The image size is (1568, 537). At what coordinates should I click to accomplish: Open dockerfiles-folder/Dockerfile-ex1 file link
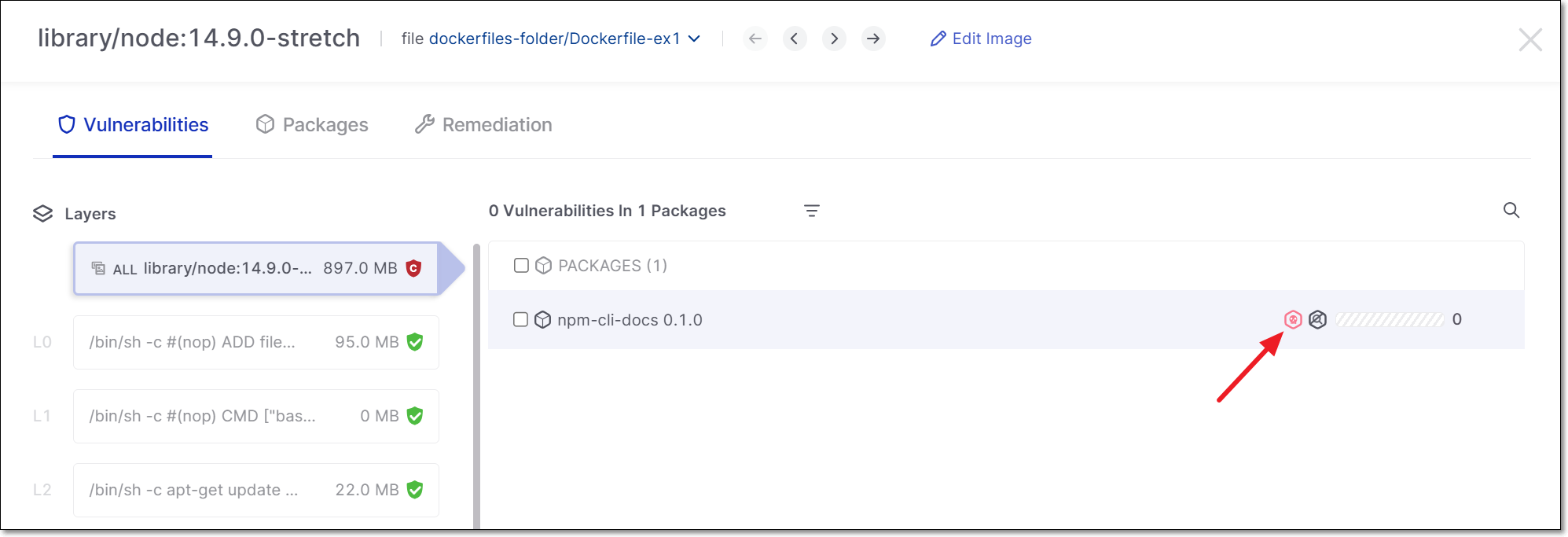tap(555, 39)
